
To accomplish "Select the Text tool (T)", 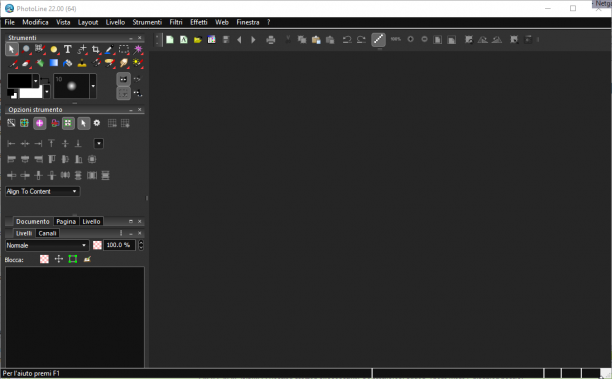I will coord(68,49).
